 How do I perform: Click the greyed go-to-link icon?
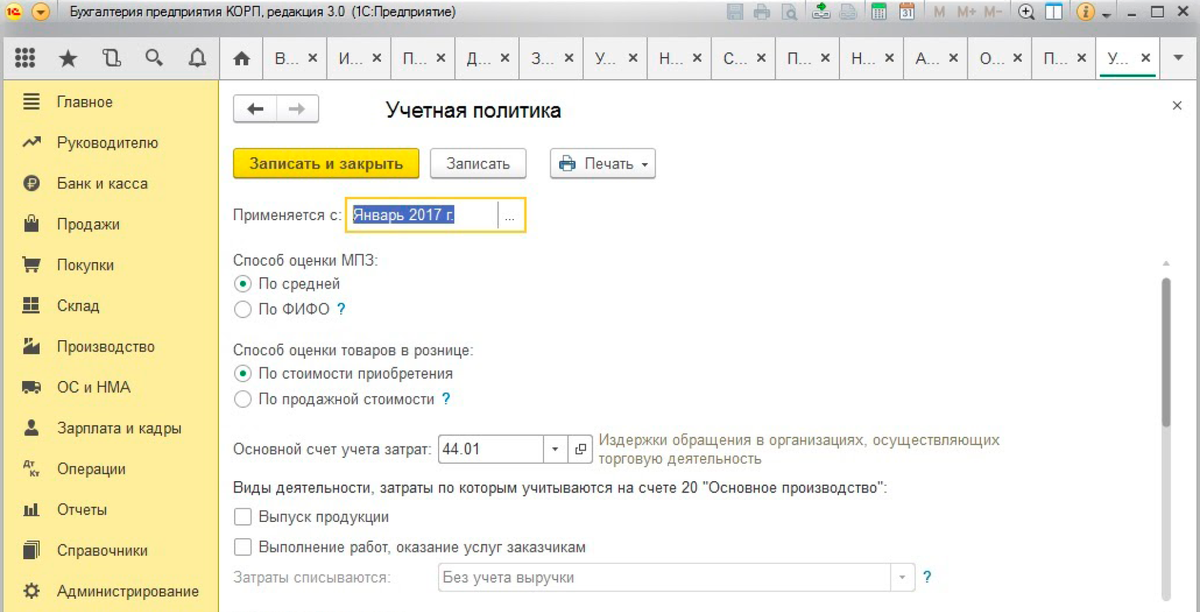click(x=848, y=13)
